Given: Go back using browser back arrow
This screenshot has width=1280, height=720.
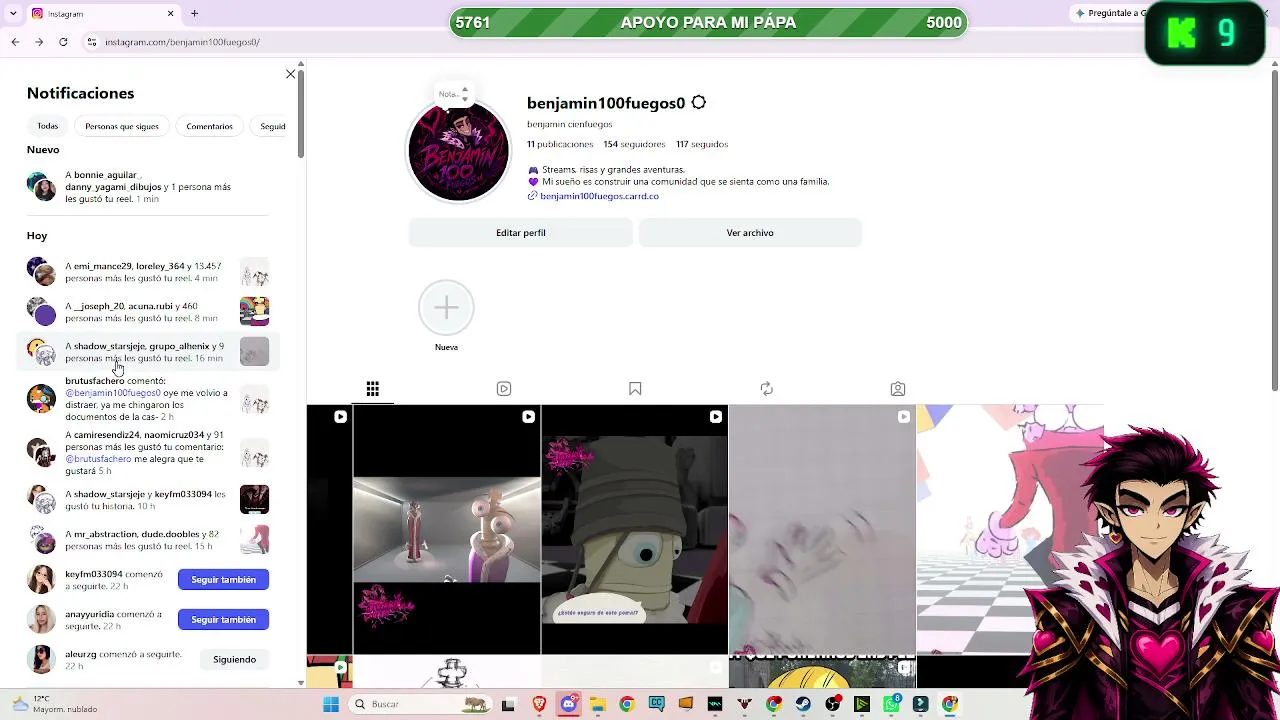Looking at the screenshot, I should tap(15, 42).
